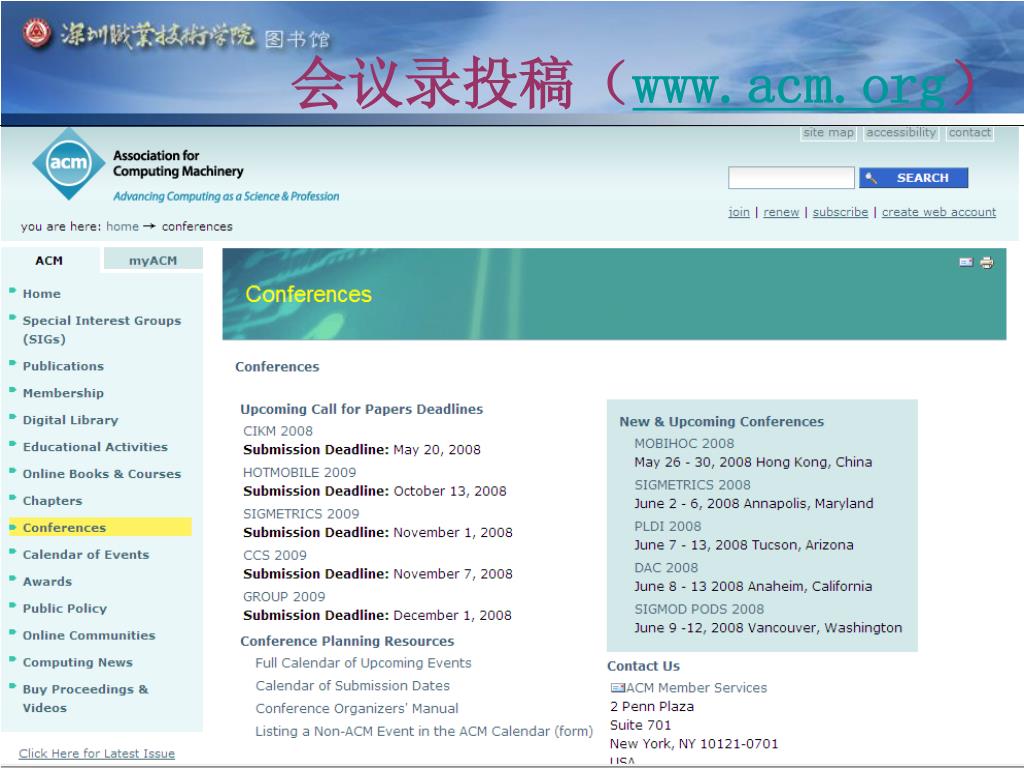Click 'Upcoming Call for Papers Deadlines' heading
Image resolution: width=1024 pixels, height=768 pixels.
point(362,409)
